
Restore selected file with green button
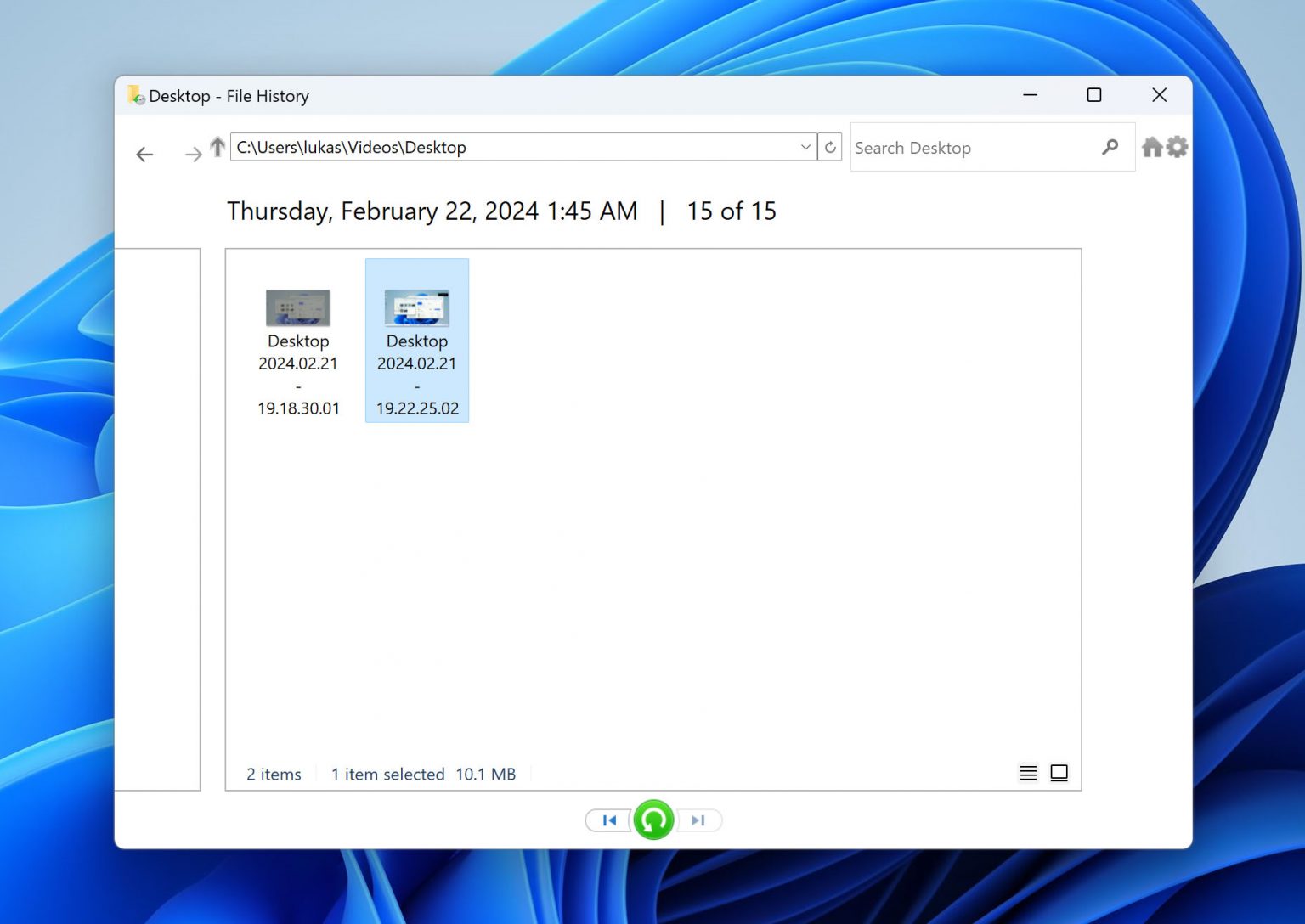653,820
